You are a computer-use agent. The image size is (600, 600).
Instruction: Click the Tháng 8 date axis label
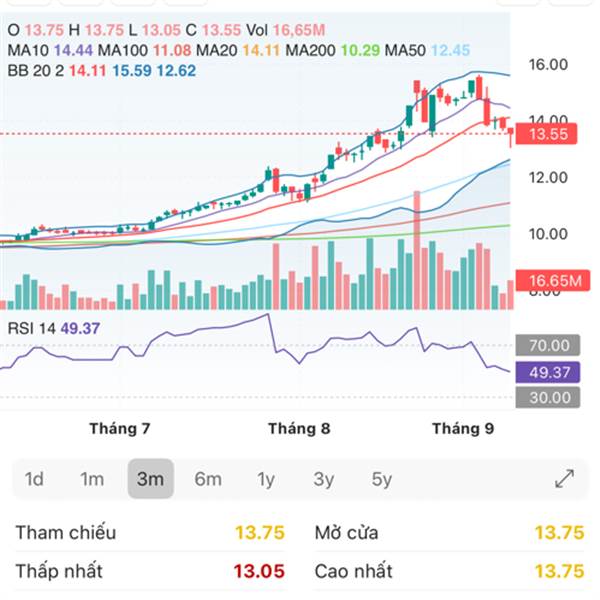click(x=299, y=429)
